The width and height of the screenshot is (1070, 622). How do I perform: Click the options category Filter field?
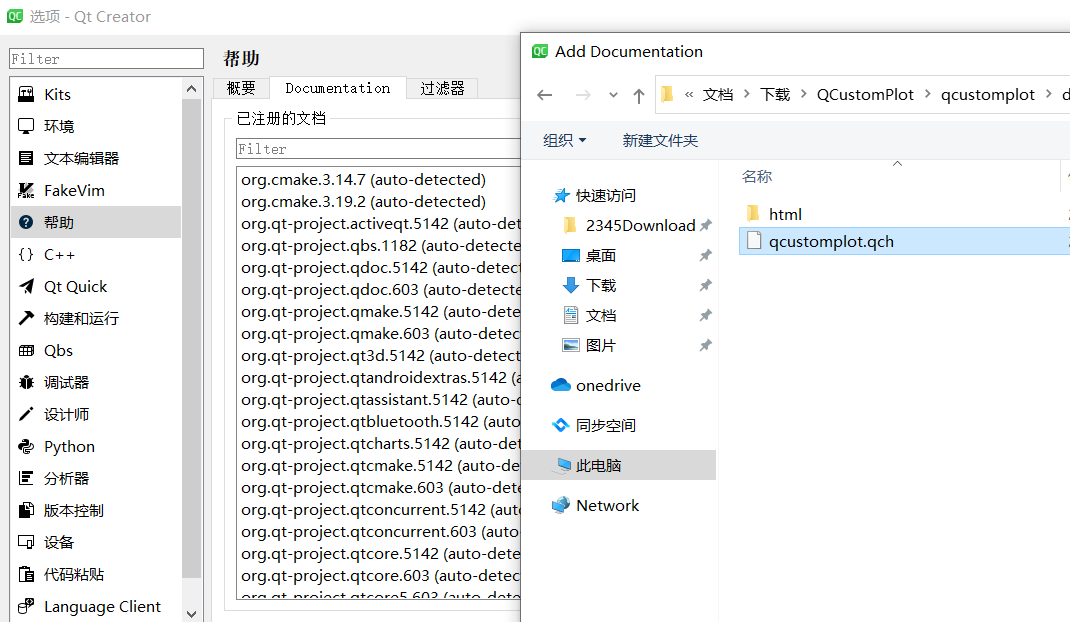106,59
